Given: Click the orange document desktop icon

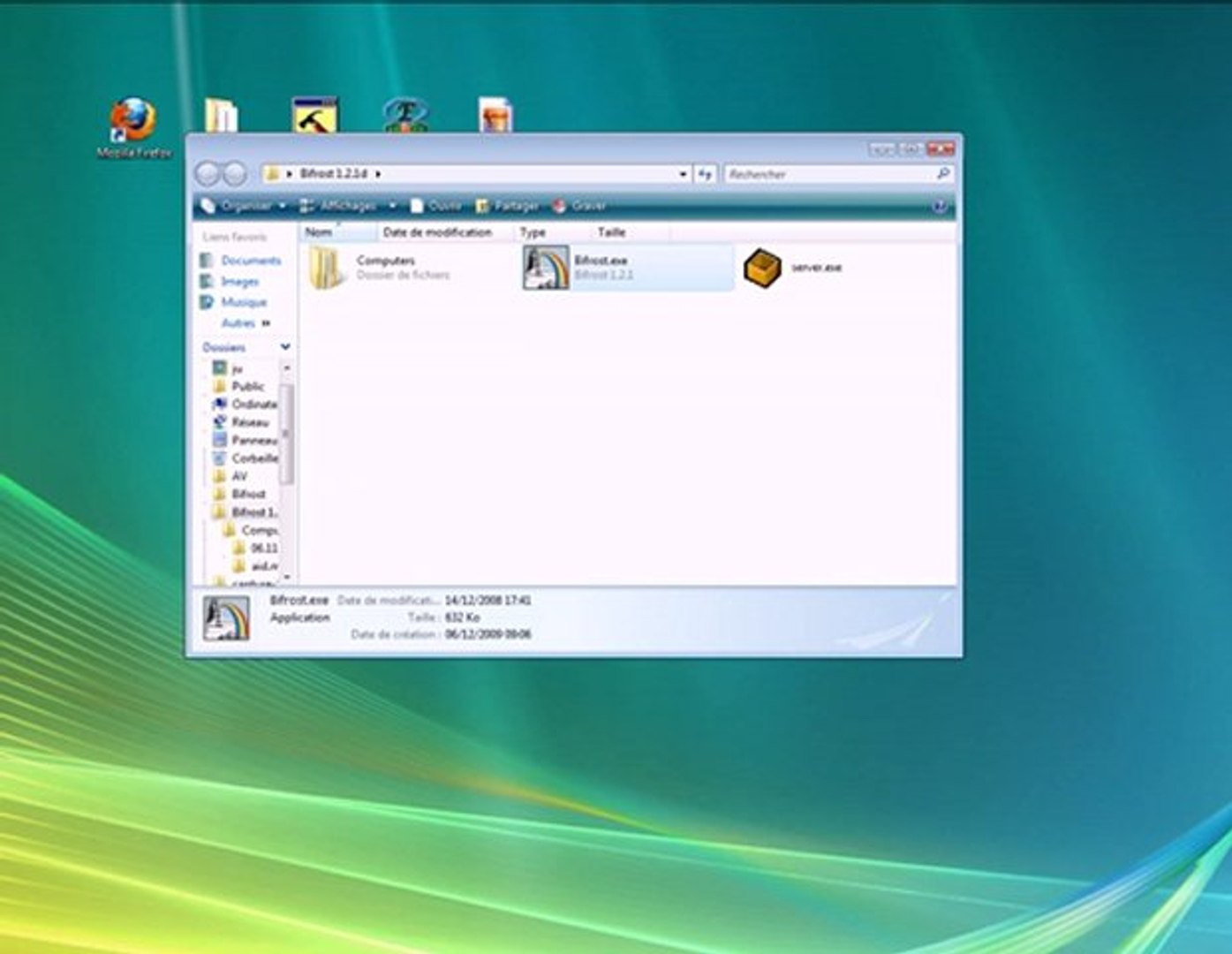Looking at the screenshot, I should point(495,115).
